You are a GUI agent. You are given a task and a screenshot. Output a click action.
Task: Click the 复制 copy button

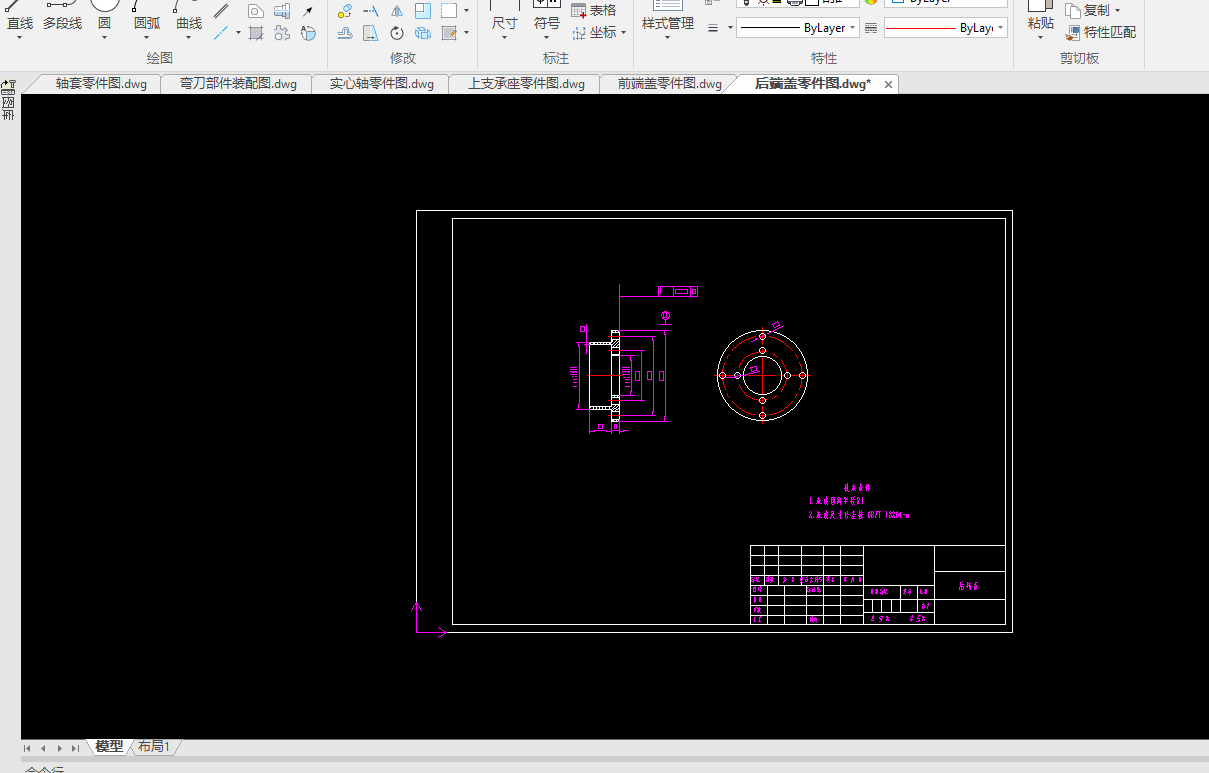(x=1094, y=10)
